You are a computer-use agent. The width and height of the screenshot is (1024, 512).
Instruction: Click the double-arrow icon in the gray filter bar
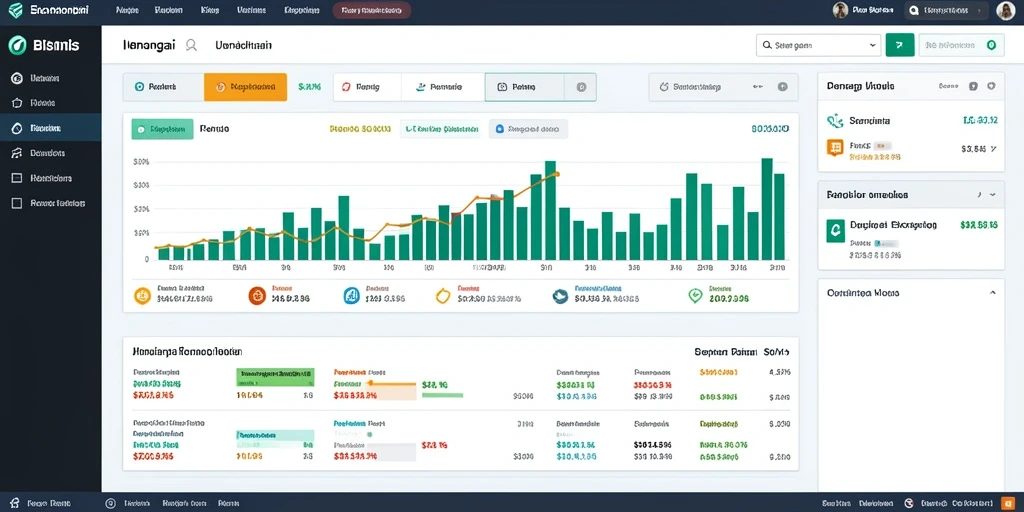tap(758, 86)
